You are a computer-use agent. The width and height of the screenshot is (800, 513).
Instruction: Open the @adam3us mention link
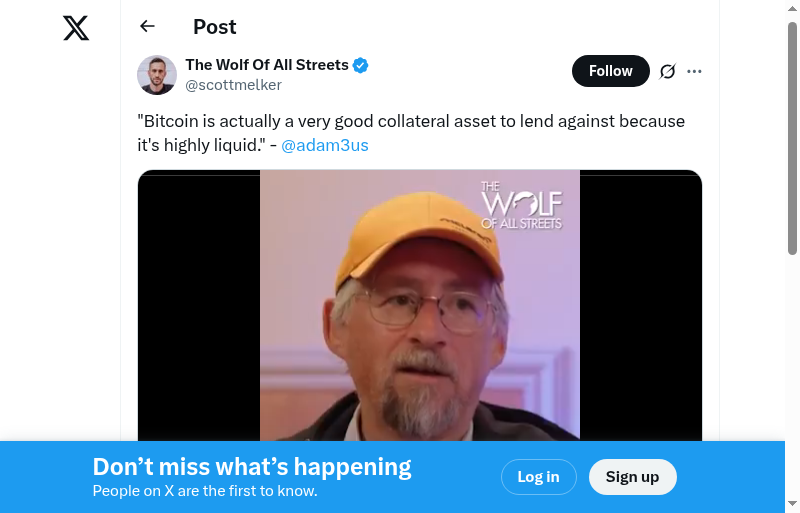click(325, 145)
